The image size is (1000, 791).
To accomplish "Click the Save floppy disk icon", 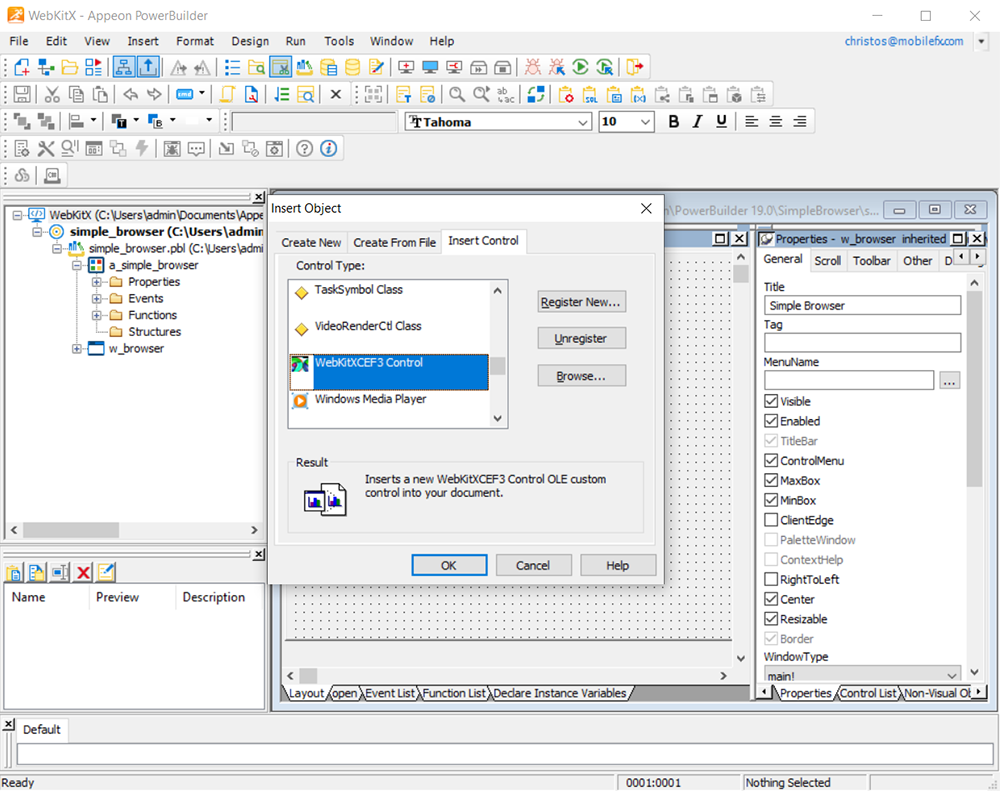I will pos(22,95).
